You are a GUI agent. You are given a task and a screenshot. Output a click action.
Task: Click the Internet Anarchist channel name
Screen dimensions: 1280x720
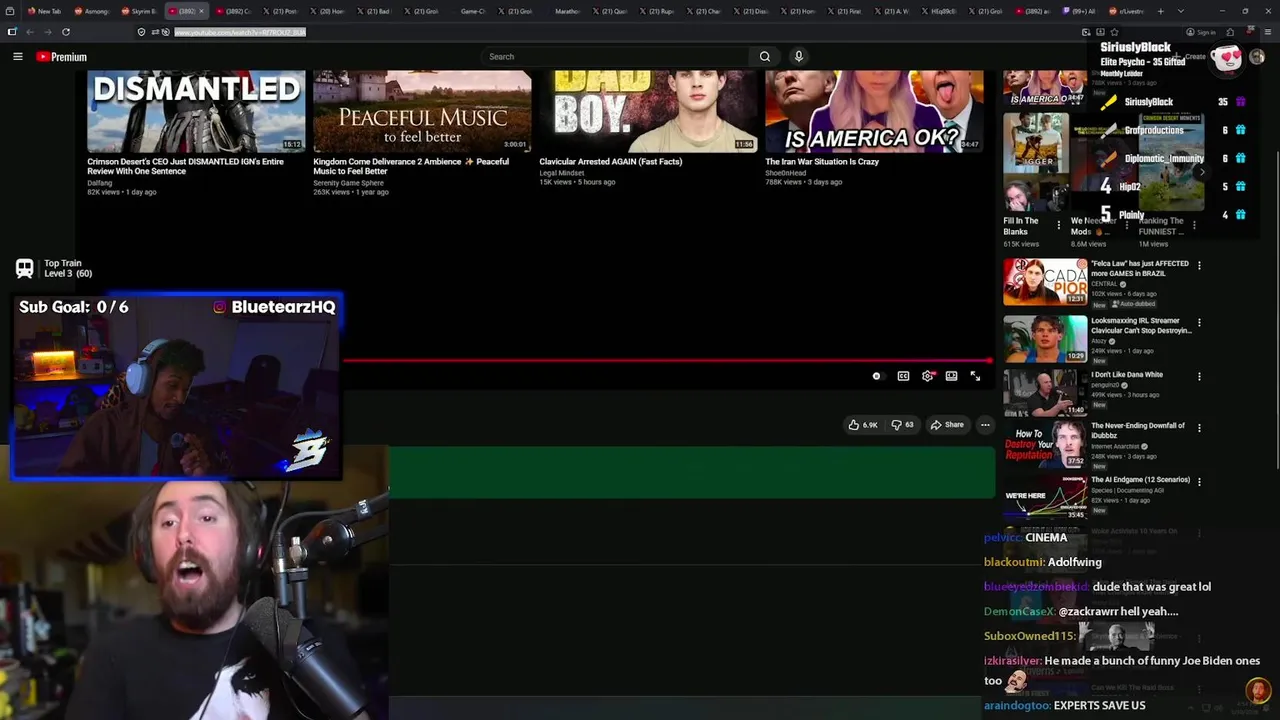pyautogui.click(x=1115, y=446)
